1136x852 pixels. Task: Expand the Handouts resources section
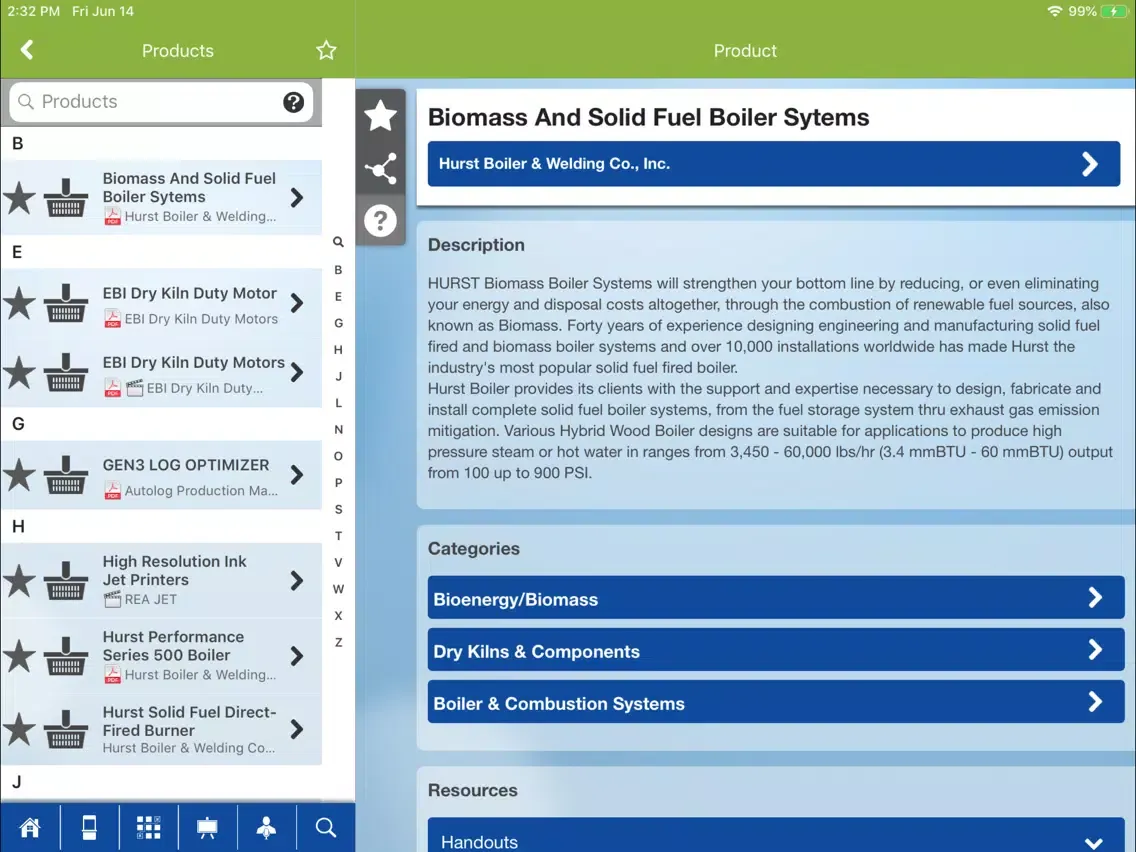click(x=776, y=835)
